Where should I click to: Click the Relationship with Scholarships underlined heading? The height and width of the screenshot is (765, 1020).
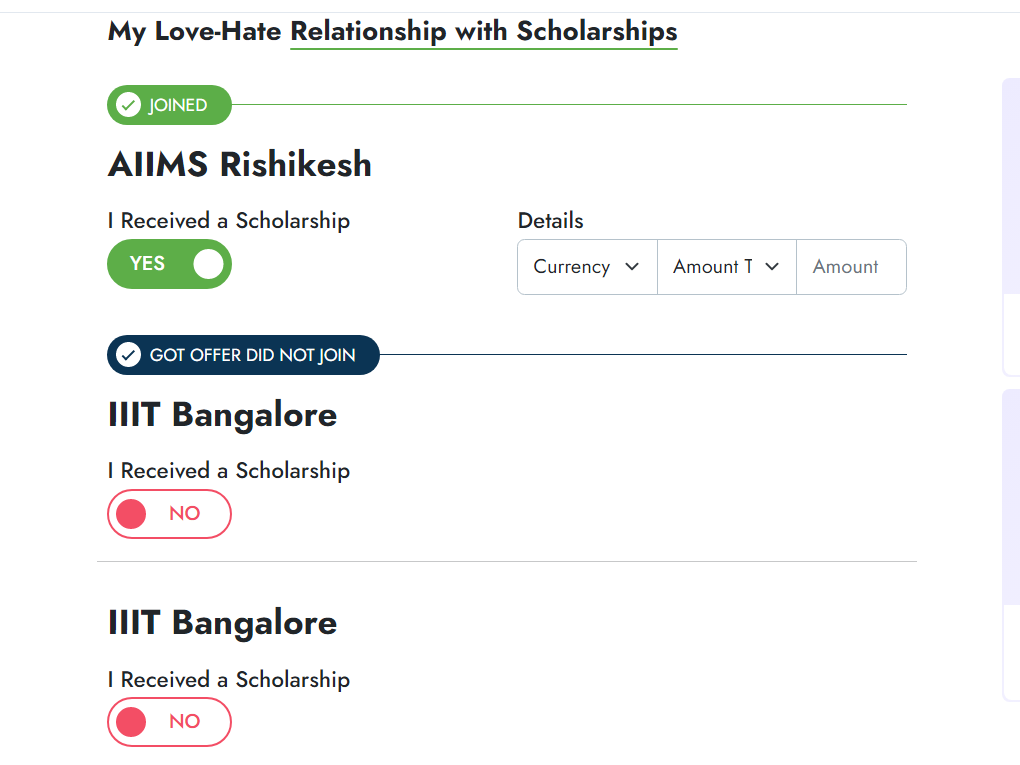pos(483,32)
